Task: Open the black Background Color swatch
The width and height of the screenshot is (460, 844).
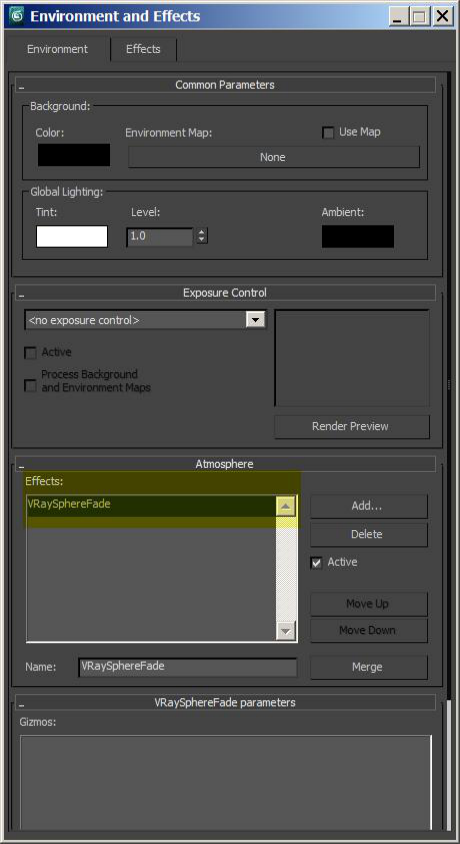Action: point(74,155)
